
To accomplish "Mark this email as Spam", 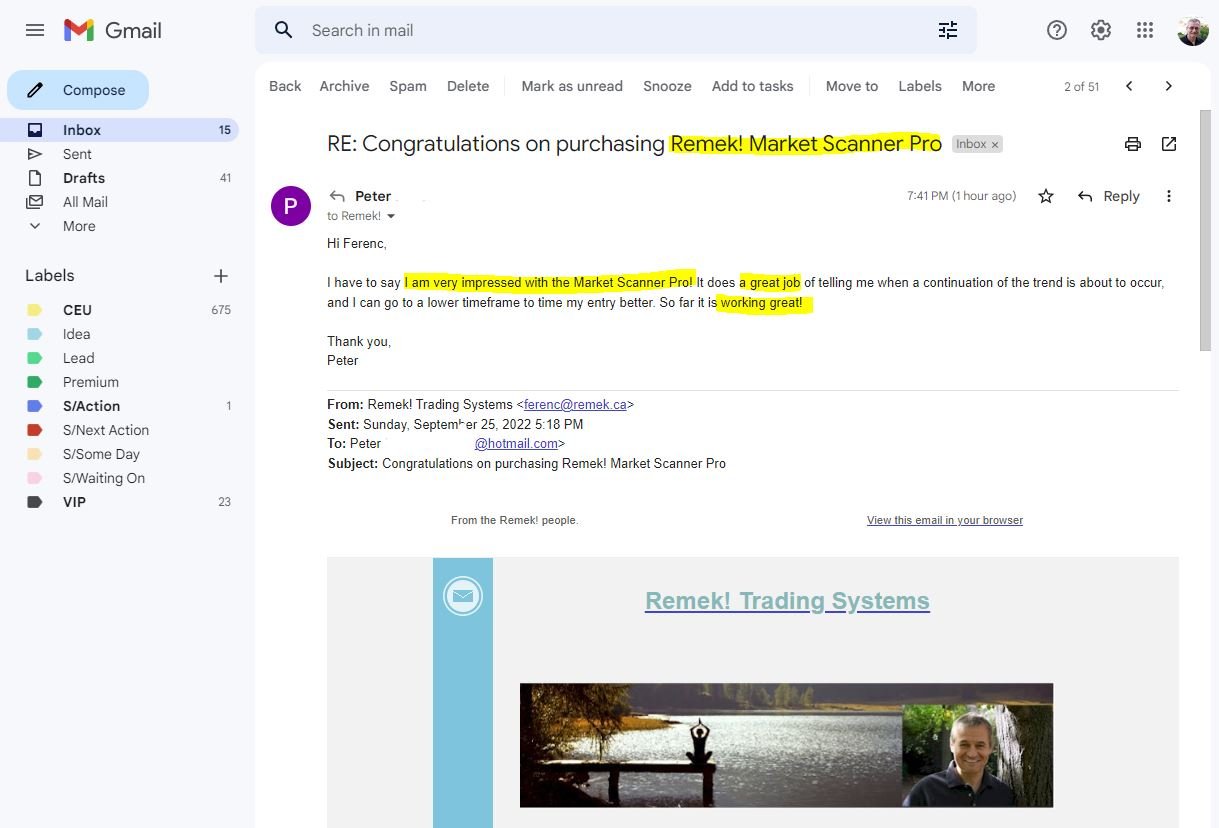I will 408,86.
